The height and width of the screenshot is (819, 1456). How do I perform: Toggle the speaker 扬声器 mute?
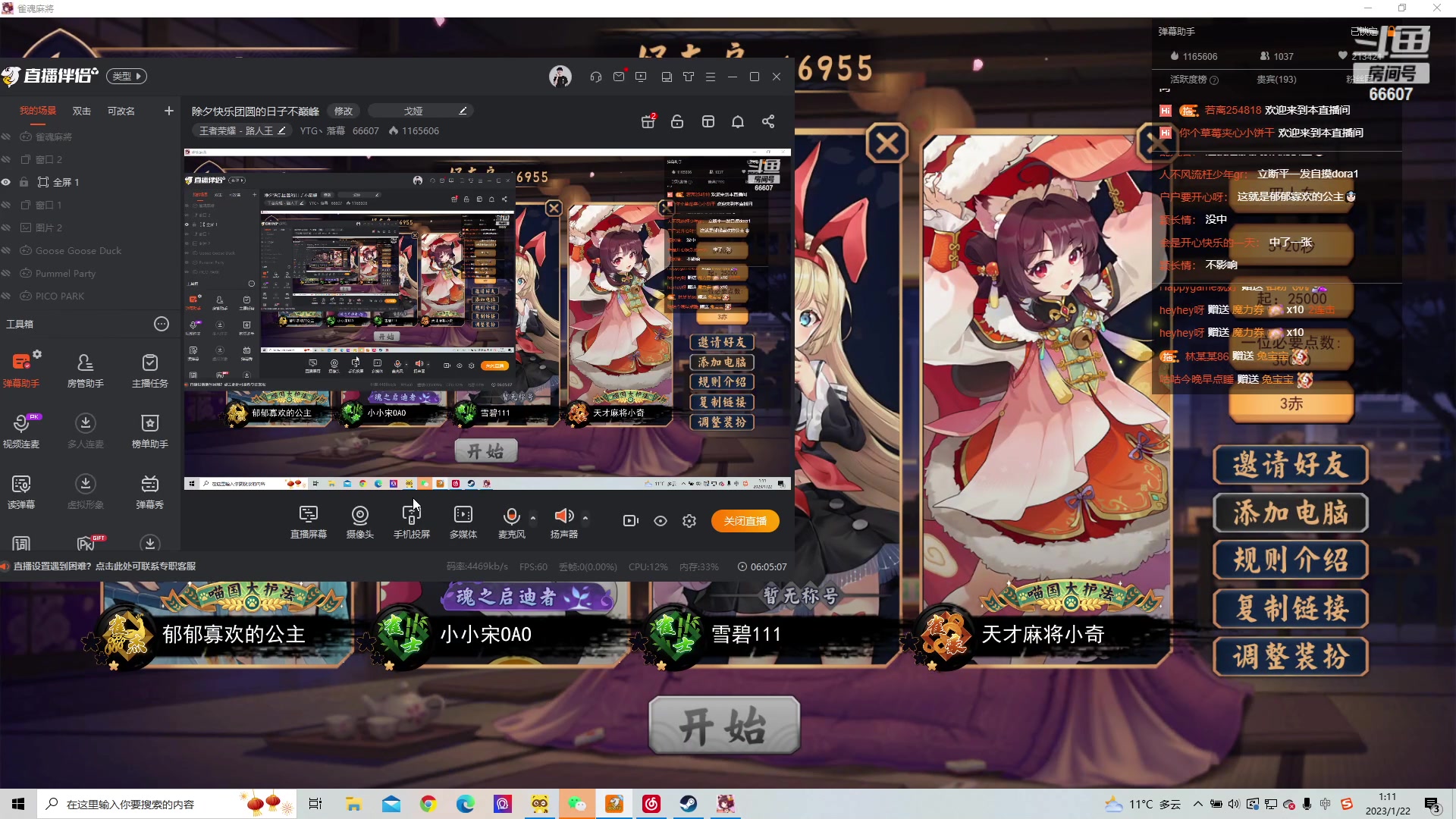564,516
